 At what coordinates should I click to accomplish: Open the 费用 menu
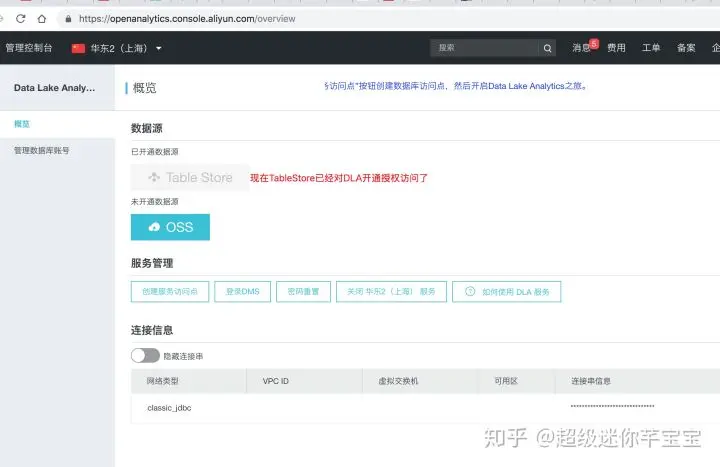pyautogui.click(x=616, y=48)
